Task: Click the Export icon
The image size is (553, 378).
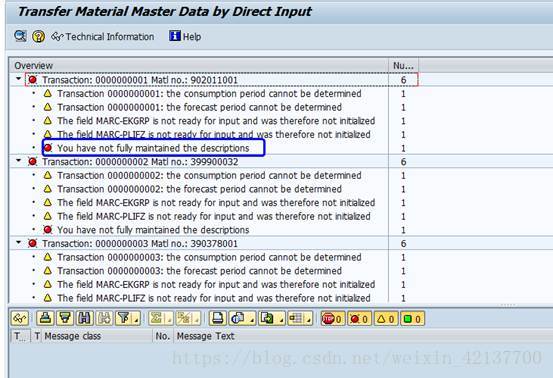Action: point(267,318)
